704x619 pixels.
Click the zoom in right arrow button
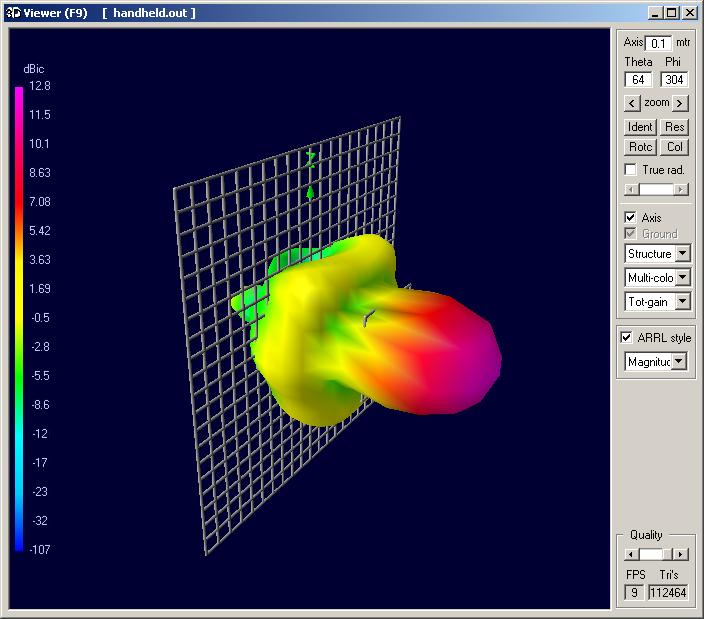[x=681, y=103]
